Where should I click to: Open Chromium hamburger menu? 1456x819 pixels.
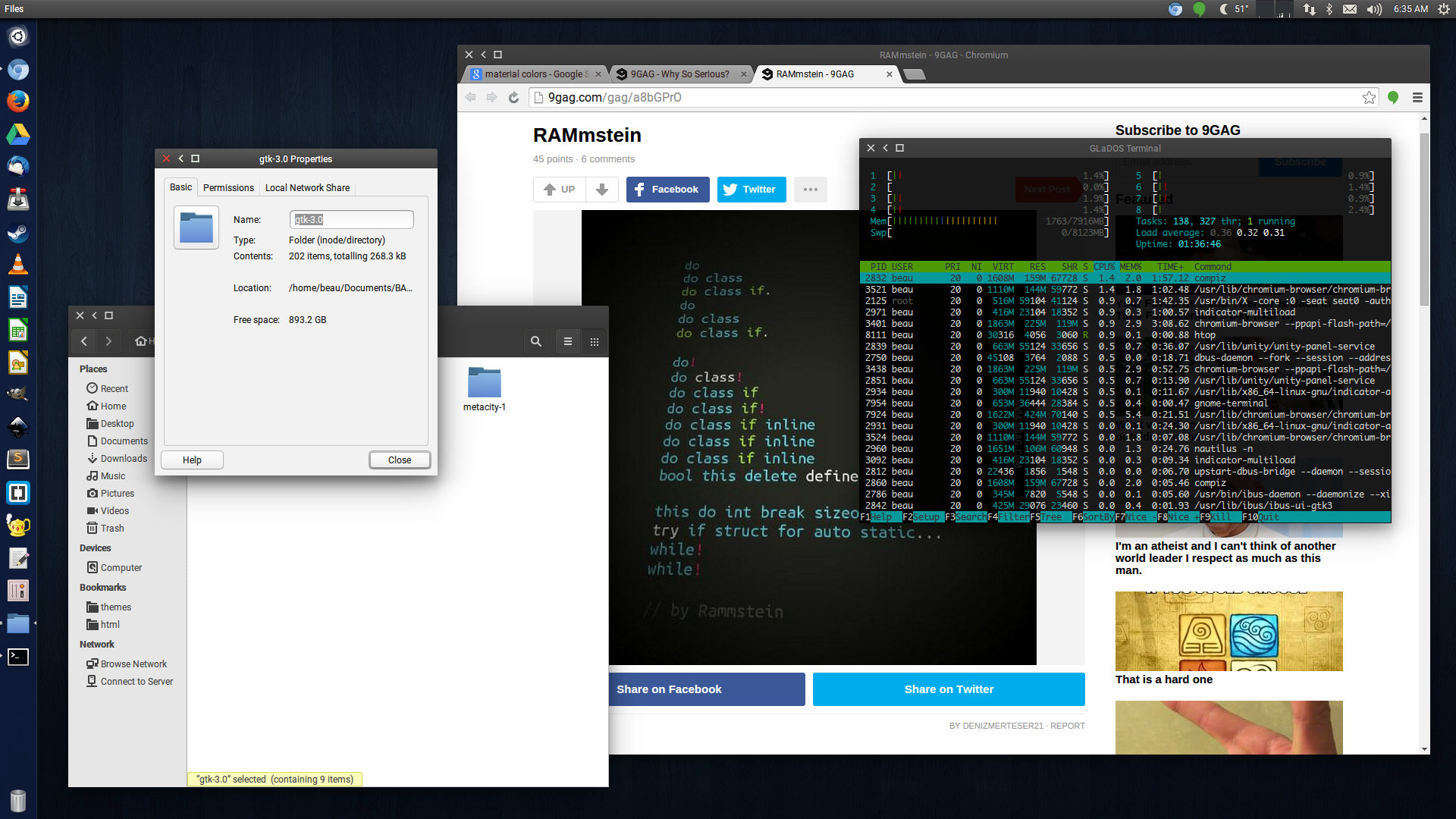[x=1417, y=98]
